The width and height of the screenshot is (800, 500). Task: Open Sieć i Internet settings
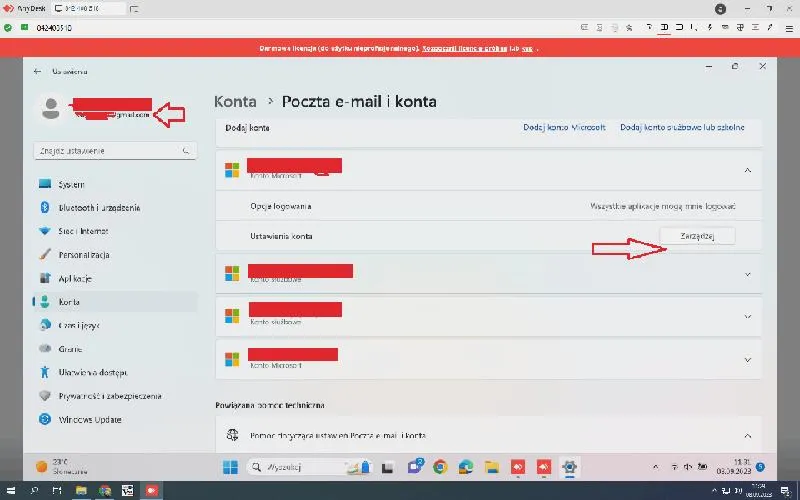(x=115, y=231)
